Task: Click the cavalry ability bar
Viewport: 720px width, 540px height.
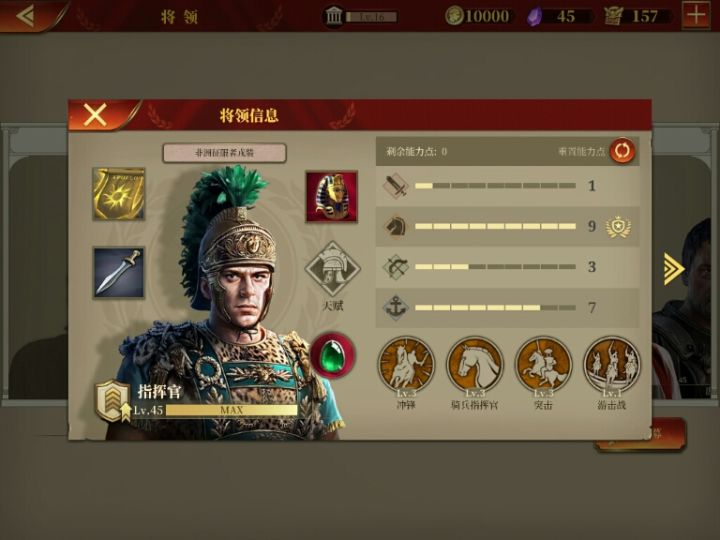Action: (x=495, y=226)
